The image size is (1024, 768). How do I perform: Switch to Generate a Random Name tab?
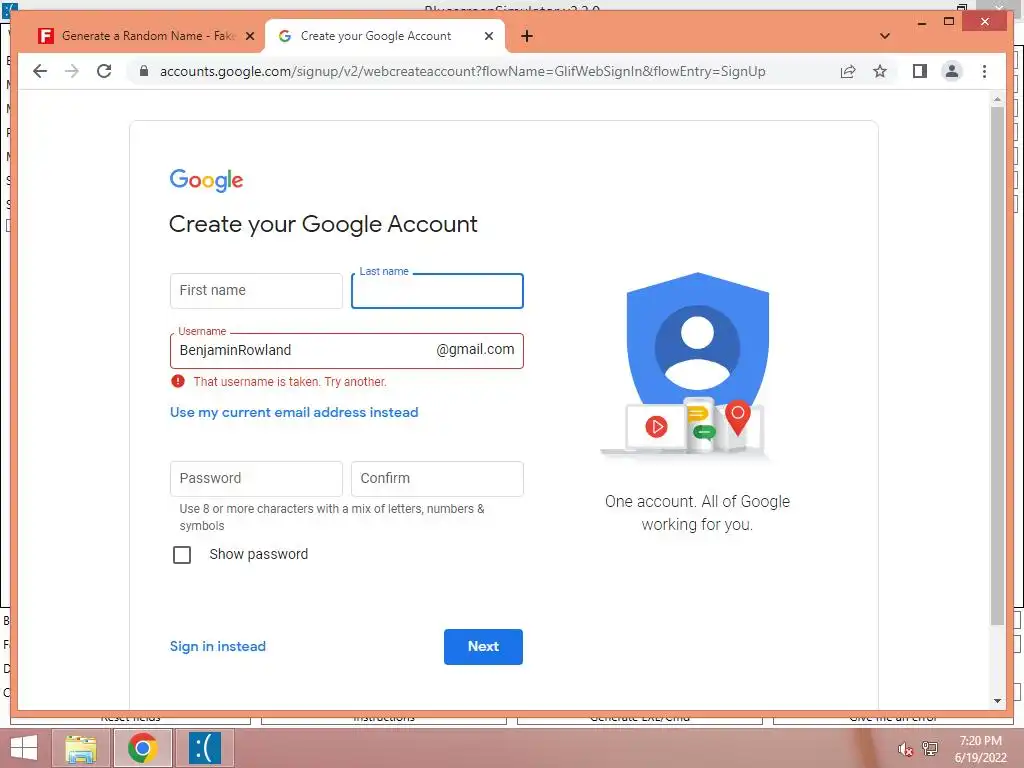(145, 36)
